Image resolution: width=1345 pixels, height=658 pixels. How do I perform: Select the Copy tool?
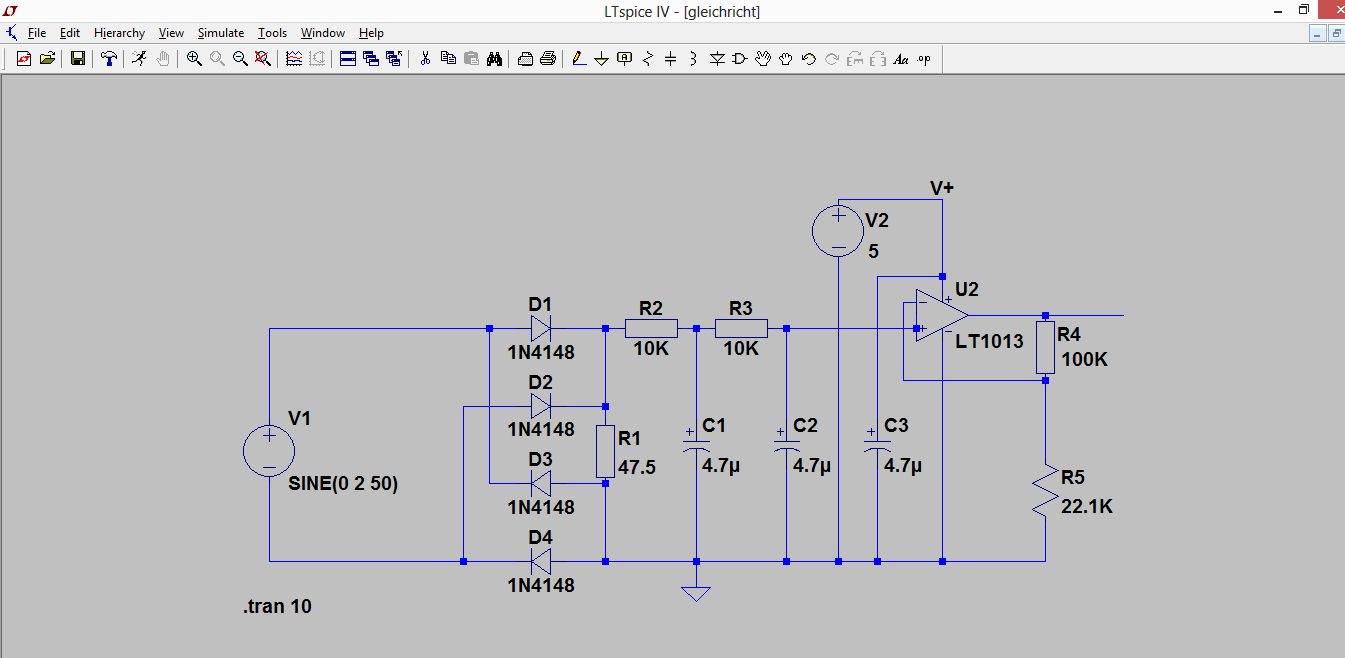[448, 59]
